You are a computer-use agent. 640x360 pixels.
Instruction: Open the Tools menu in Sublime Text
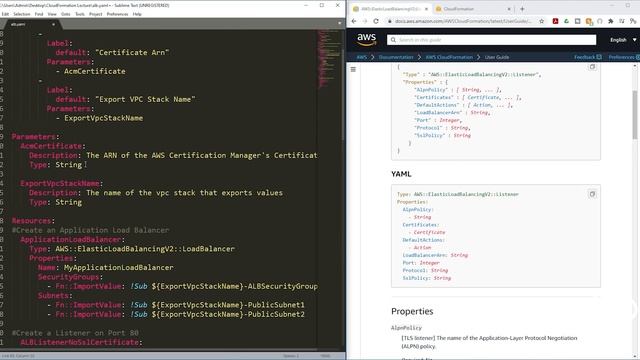point(80,14)
